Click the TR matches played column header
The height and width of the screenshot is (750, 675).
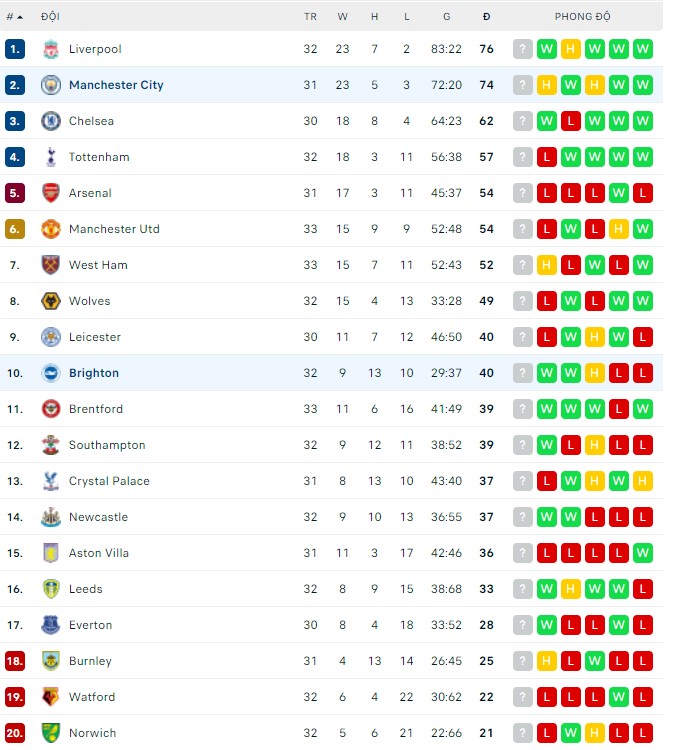[310, 16]
